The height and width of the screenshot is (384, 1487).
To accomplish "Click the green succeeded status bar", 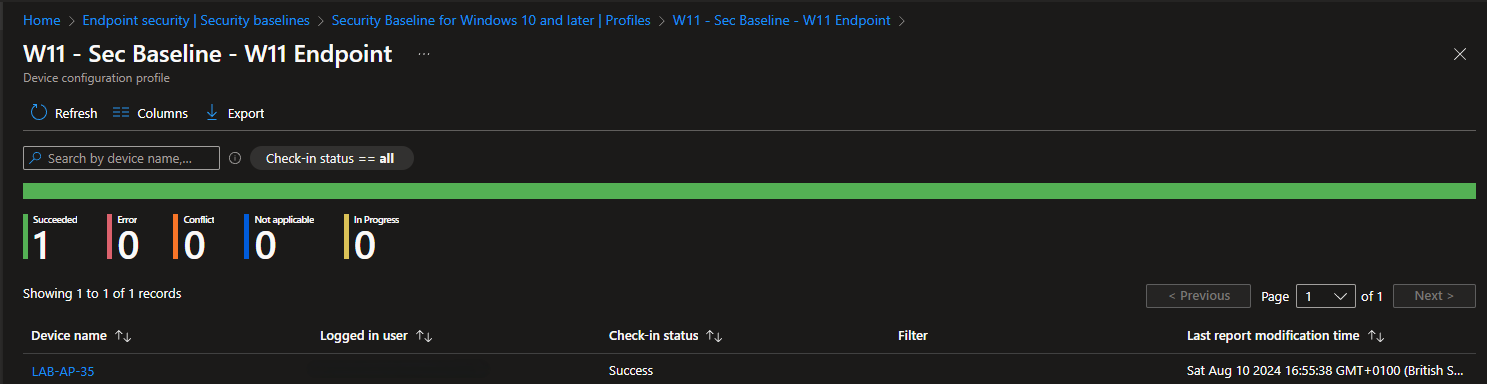I will pyautogui.click(x=749, y=191).
